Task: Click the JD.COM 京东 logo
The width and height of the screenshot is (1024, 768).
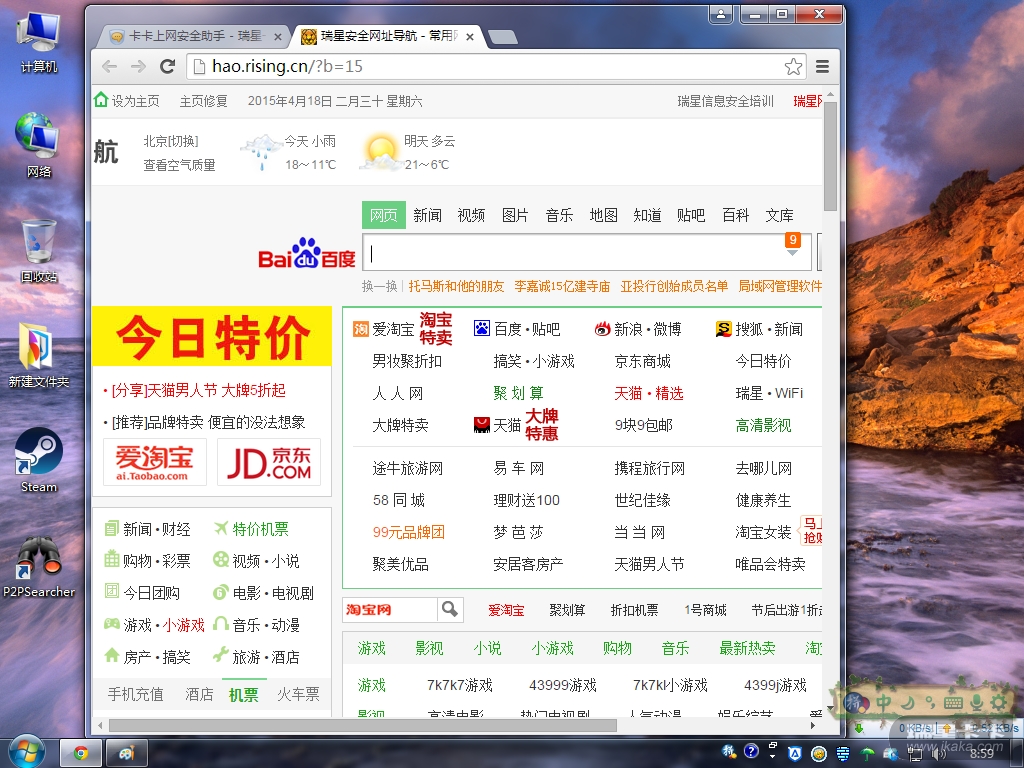Action: 269,462
